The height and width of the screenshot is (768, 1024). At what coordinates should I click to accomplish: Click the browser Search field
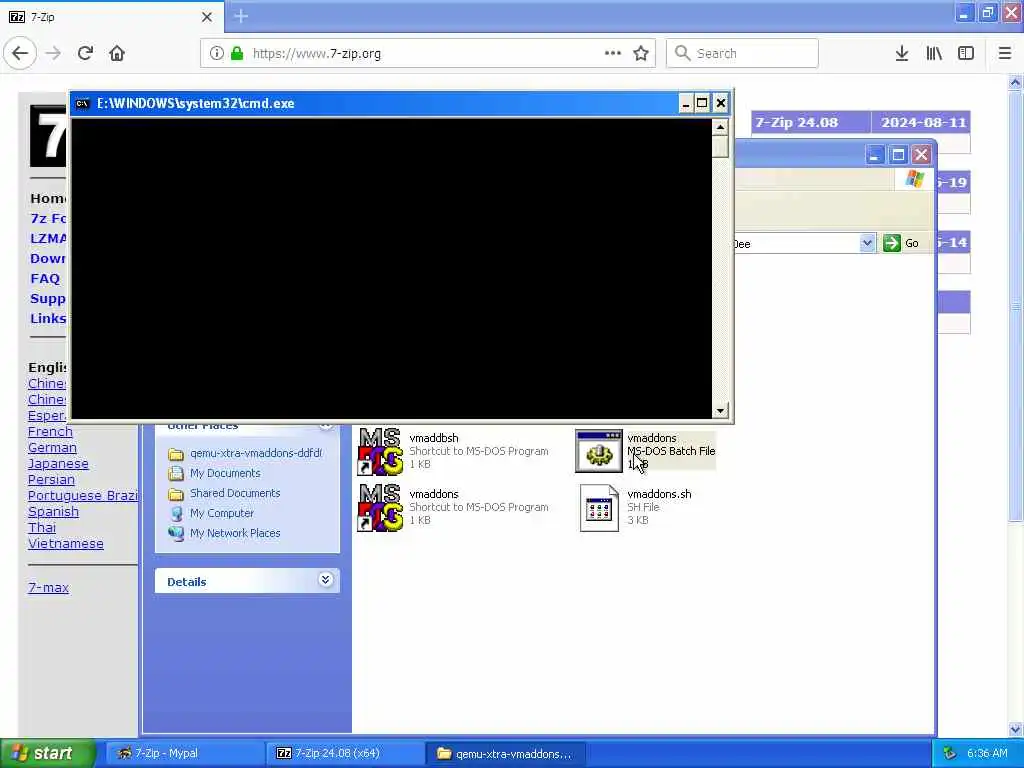point(742,54)
